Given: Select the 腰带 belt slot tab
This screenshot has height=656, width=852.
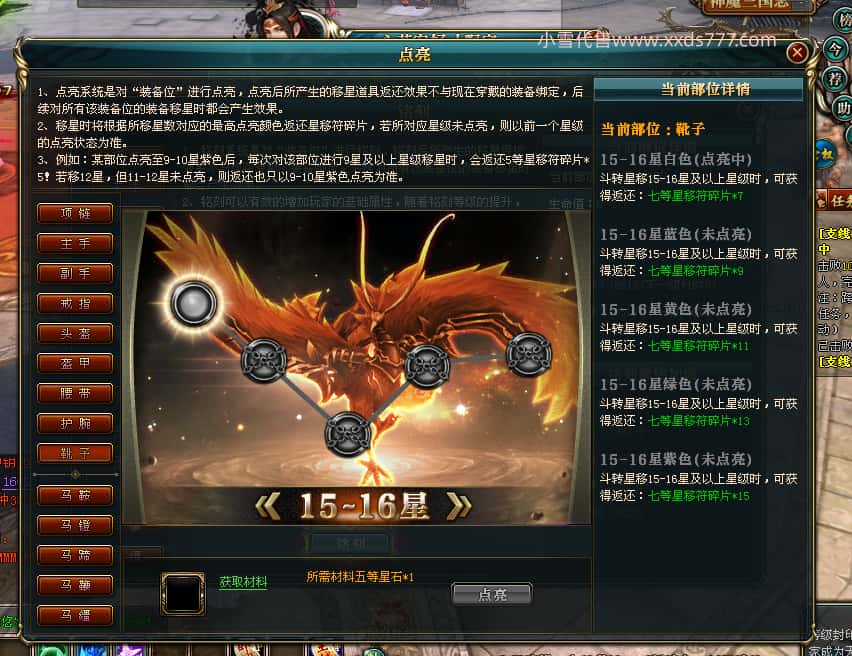Looking at the screenshot, I should click(75, 393).
